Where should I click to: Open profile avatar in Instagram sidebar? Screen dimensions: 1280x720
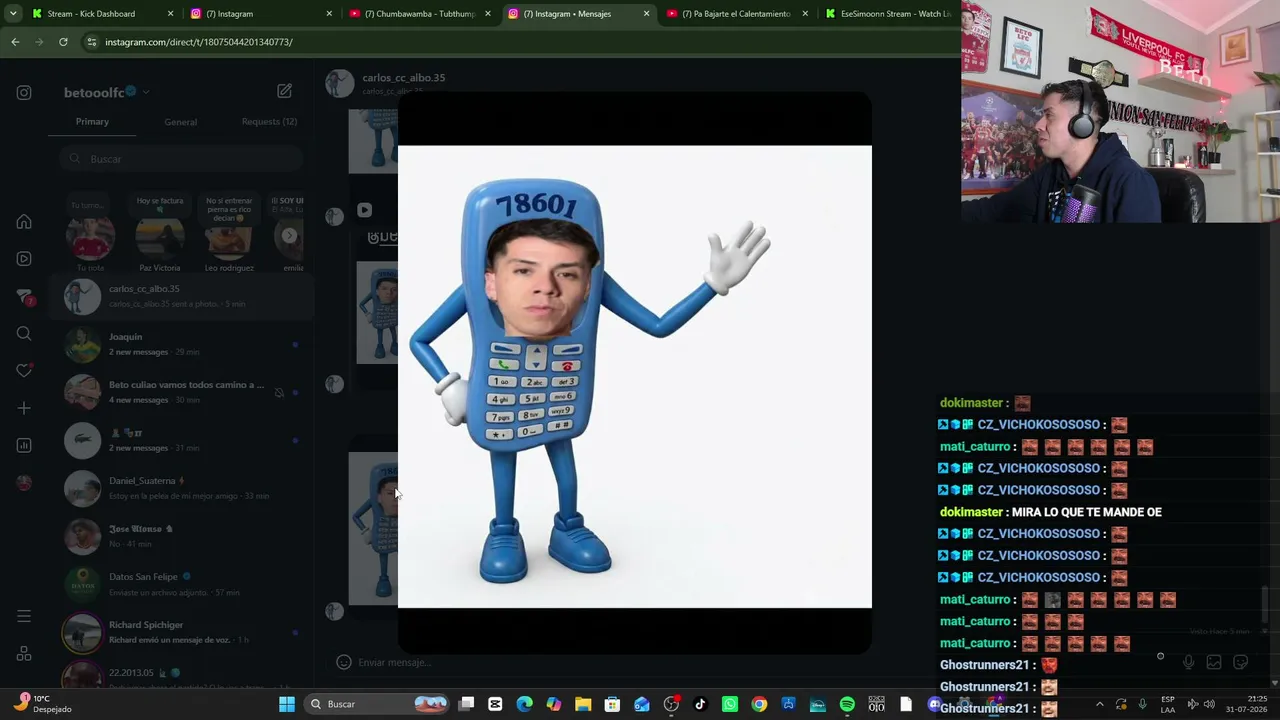coord(24,483)
